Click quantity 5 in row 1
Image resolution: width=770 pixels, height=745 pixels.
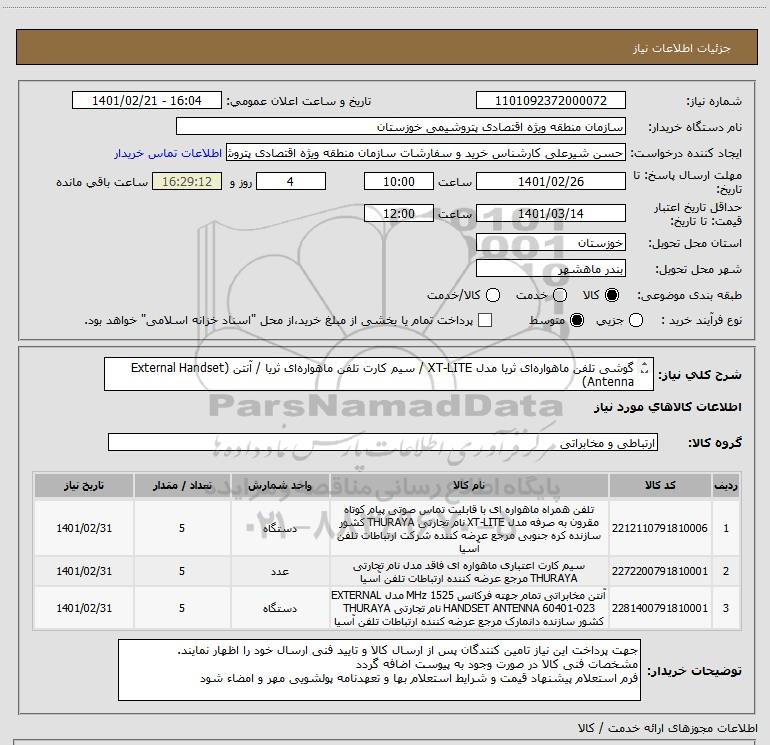pos(182,528)
